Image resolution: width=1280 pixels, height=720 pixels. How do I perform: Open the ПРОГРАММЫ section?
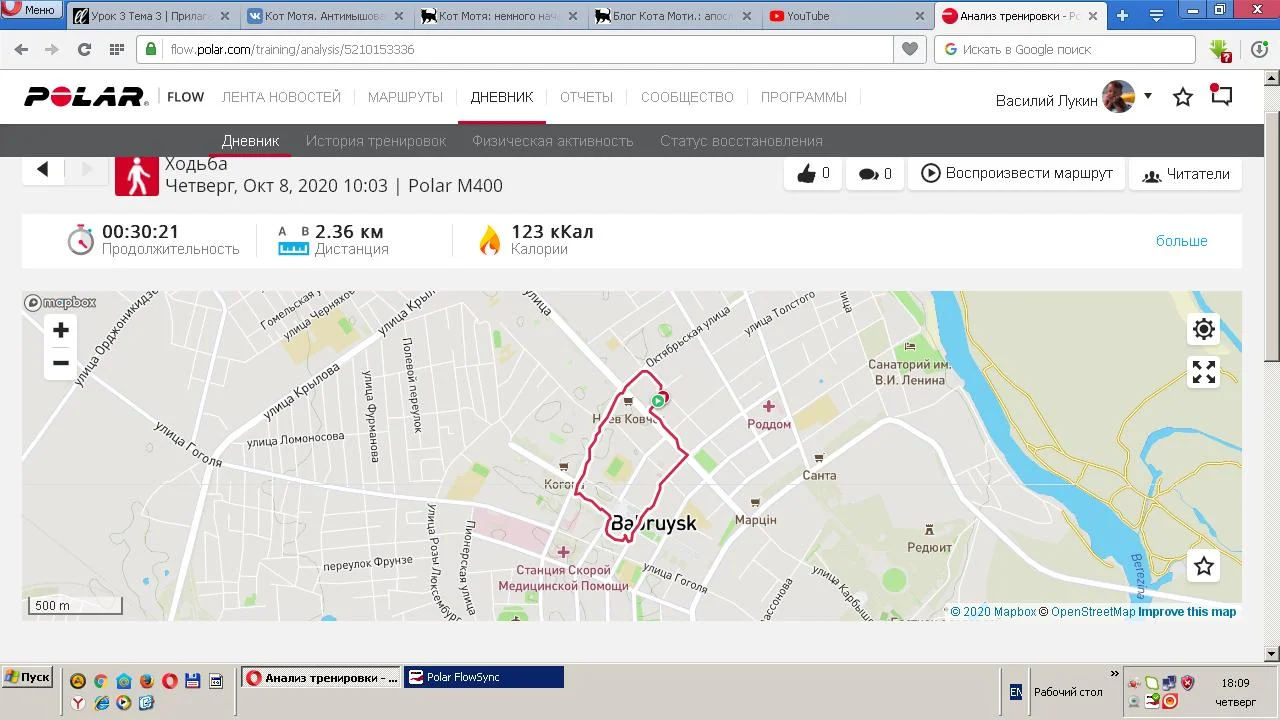(x=804, y=97)
